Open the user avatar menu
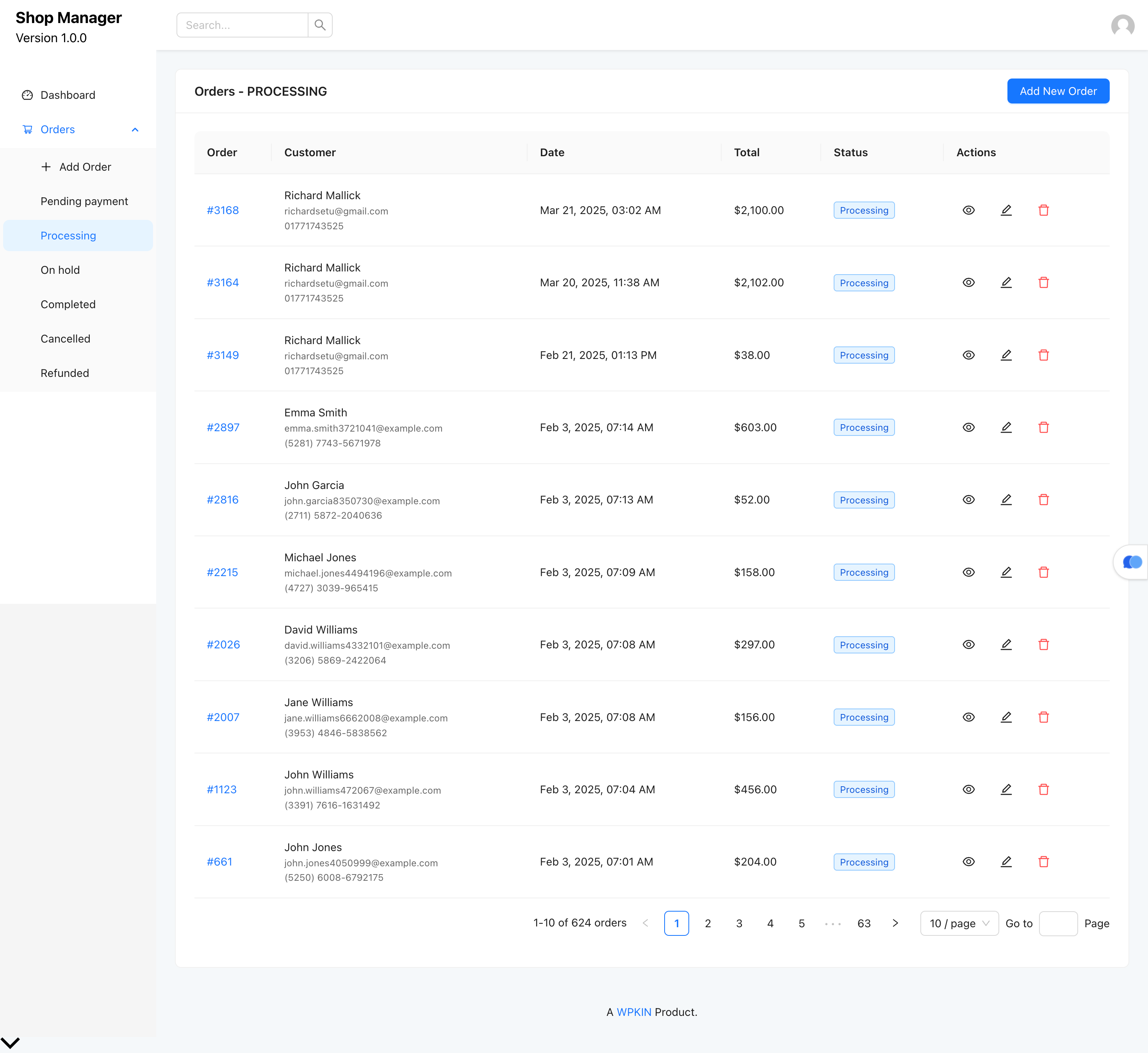The width and height of the screenshot is (1148, 1053). coord(1122,25)
